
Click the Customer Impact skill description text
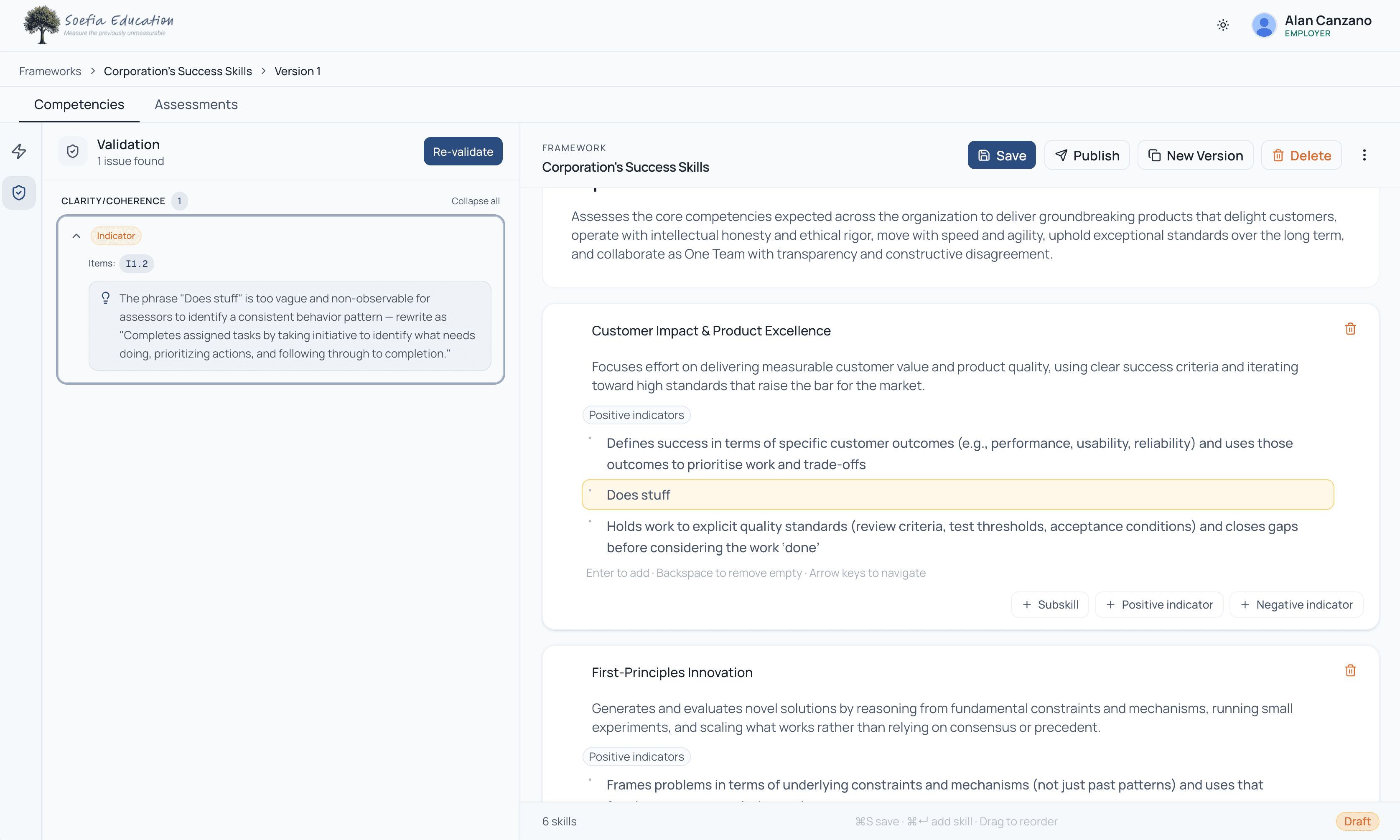pos(944,376)
